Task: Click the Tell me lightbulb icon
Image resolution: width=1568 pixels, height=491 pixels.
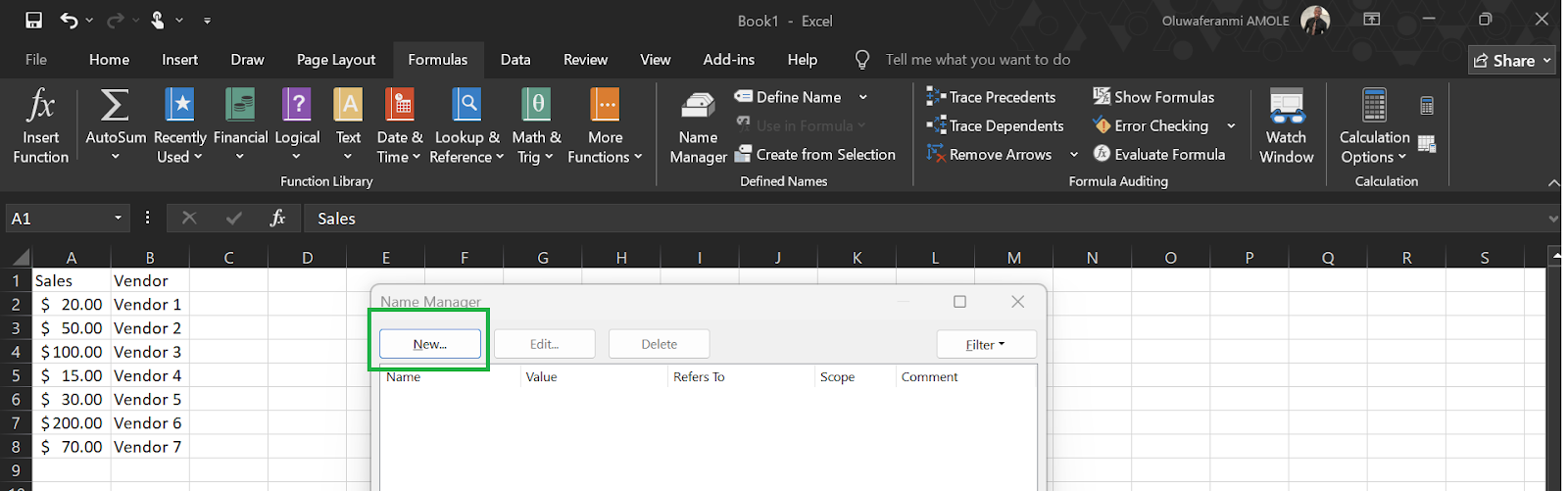Action: click(862, 60)
